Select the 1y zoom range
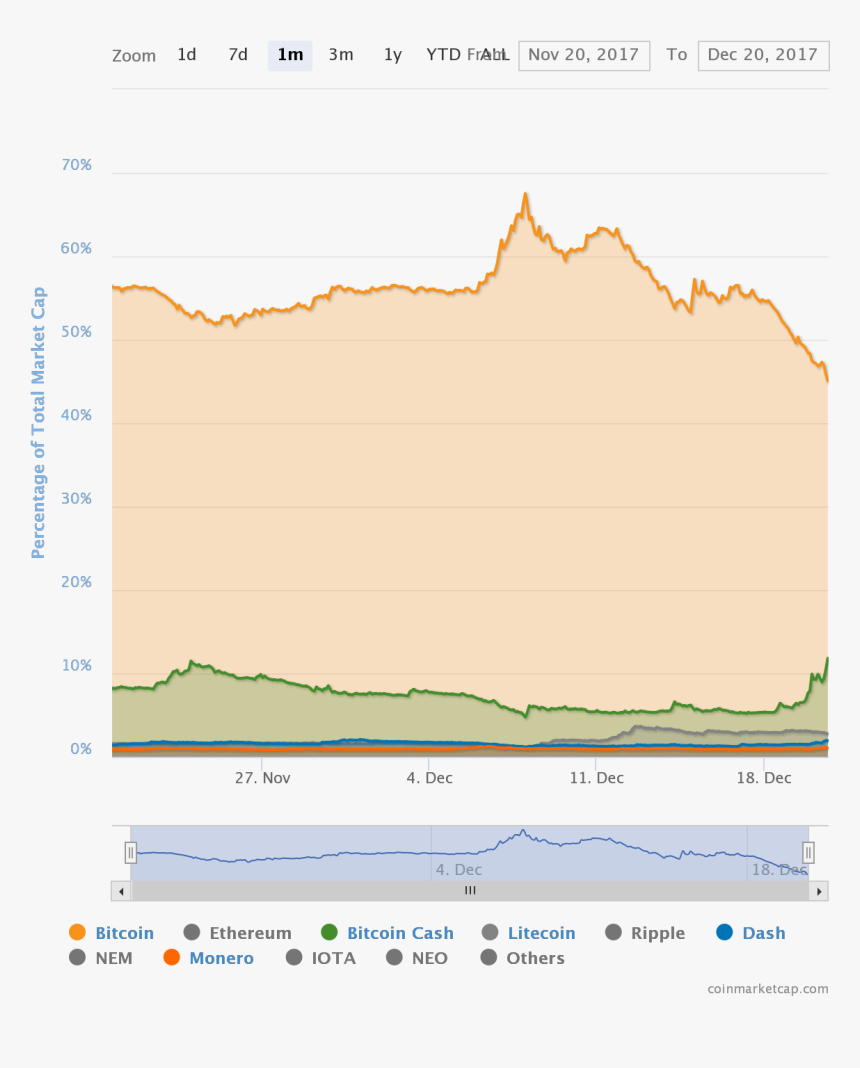Viewport: 860px width, 1068px height. 392,55
